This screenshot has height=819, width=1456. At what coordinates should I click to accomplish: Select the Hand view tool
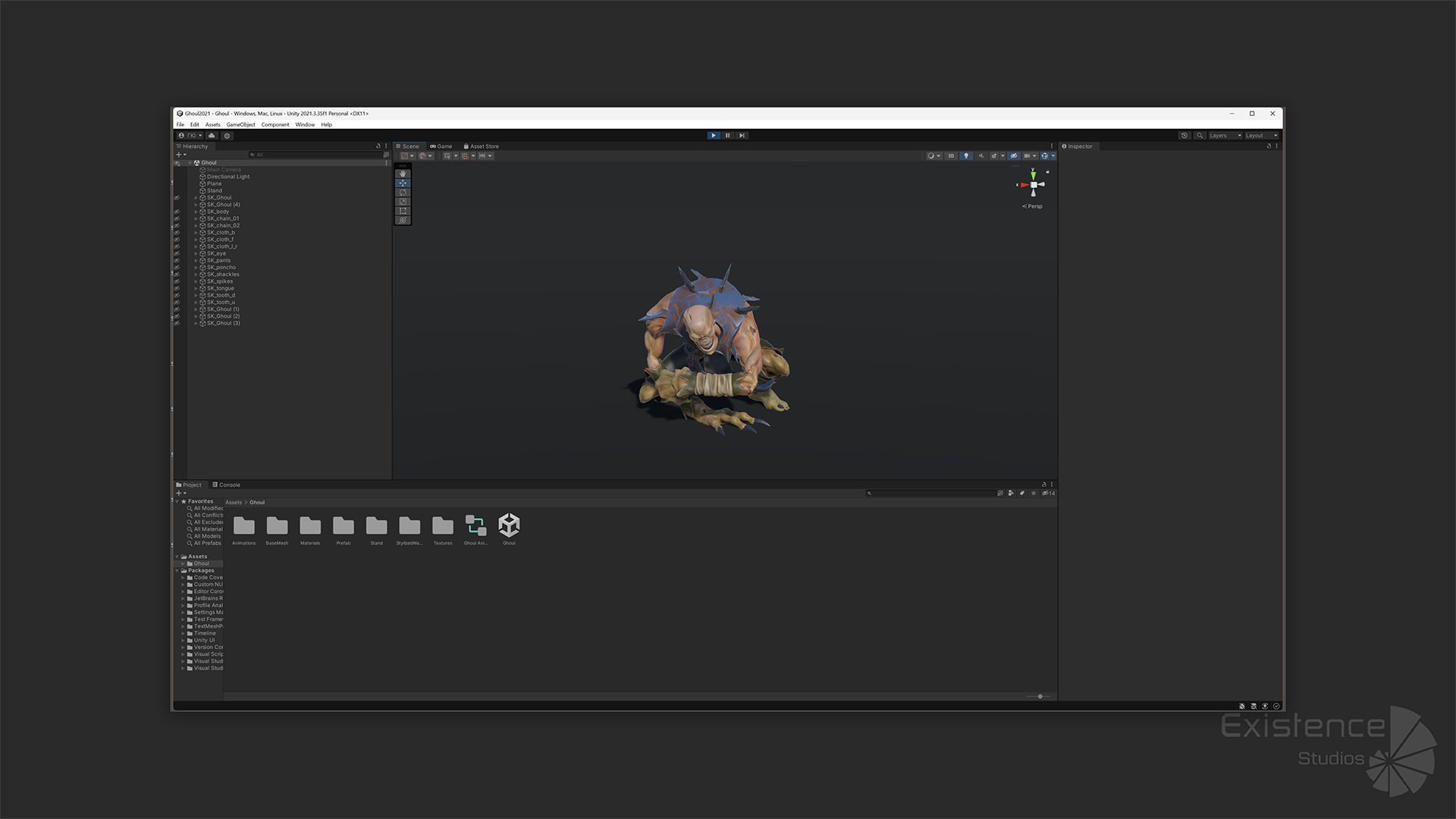[403, 174]
